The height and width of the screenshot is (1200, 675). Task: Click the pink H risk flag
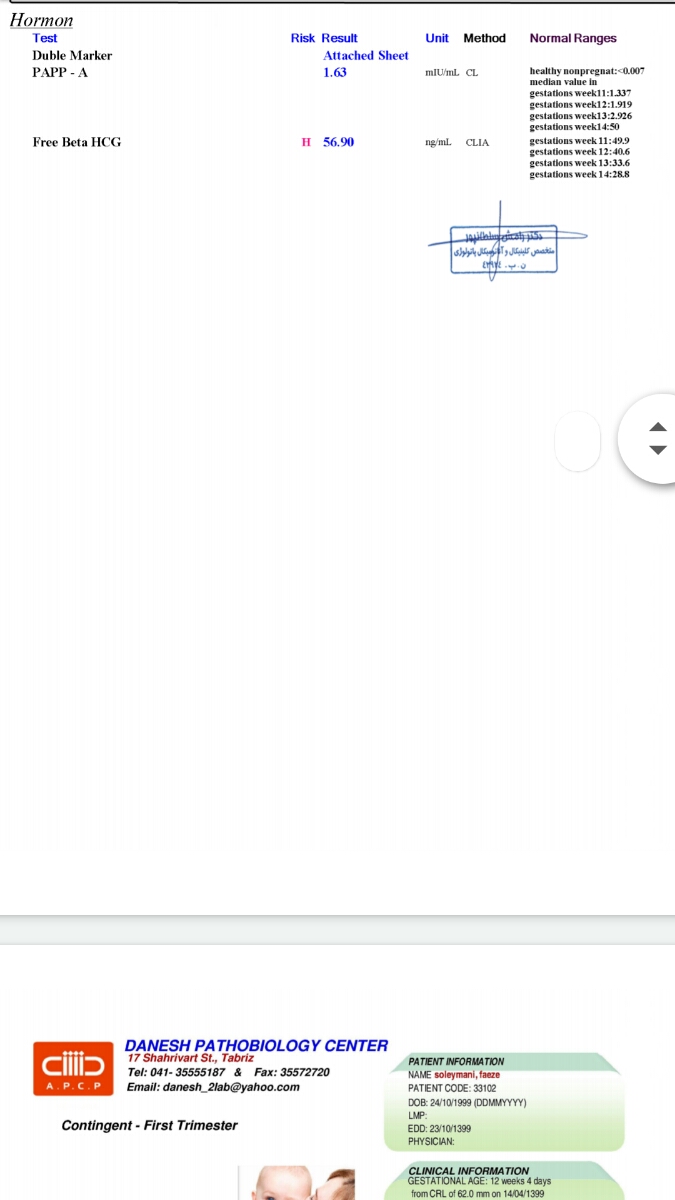(306, 142)
